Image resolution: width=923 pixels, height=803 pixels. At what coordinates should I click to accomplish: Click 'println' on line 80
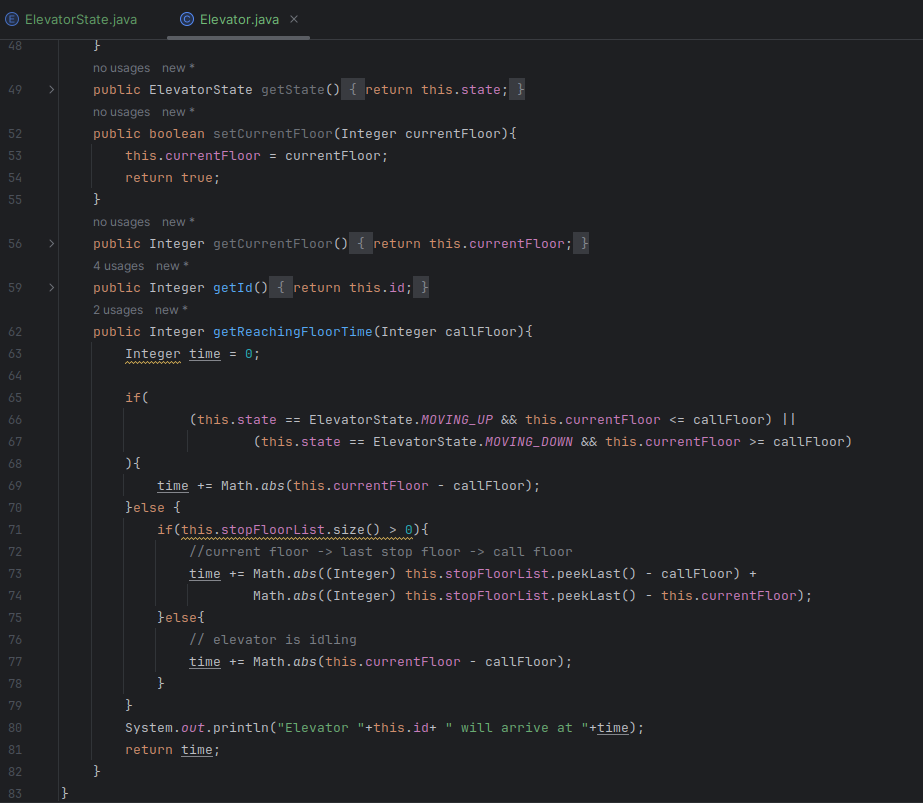[241, 728]
